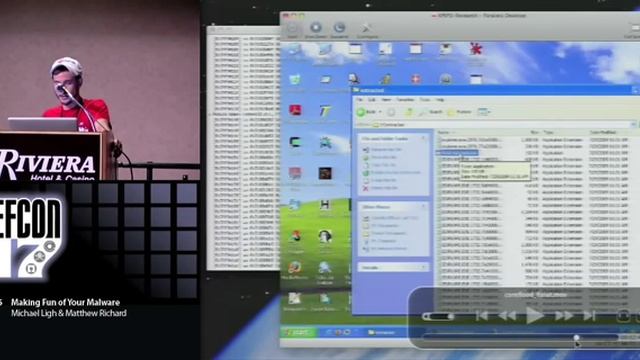Viewport: 640px width, 360px height.
Task: Click the green Back button in Explorer
Action: (x=367, y=111)
